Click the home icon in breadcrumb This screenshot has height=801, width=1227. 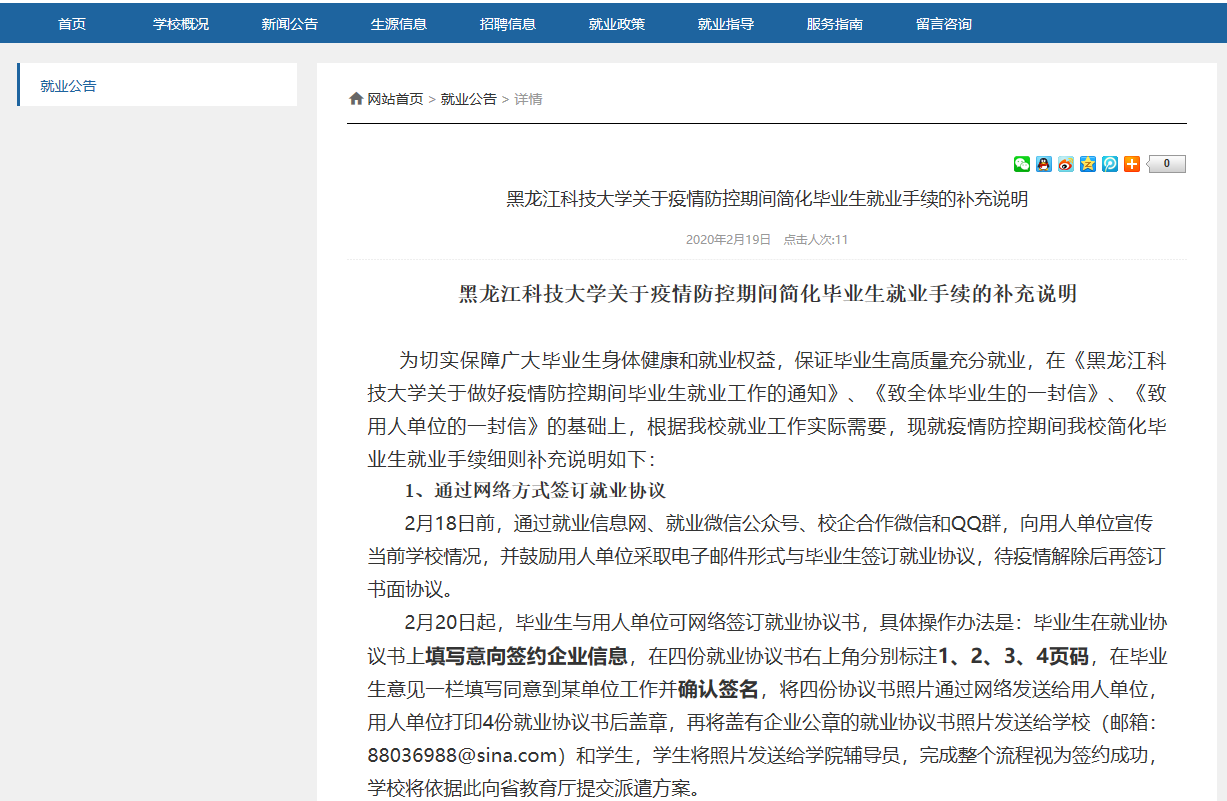pyautogui.click(x=356, y=99)
